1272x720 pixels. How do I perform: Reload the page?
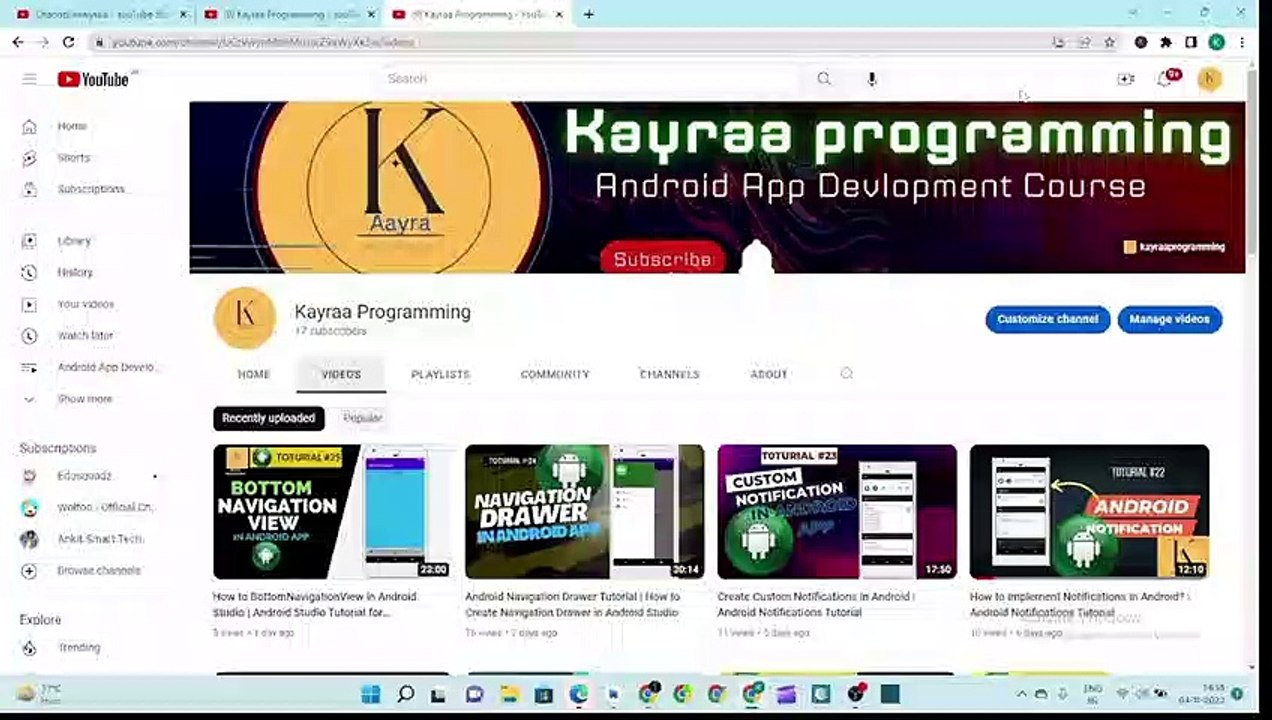tap(68, 42)
